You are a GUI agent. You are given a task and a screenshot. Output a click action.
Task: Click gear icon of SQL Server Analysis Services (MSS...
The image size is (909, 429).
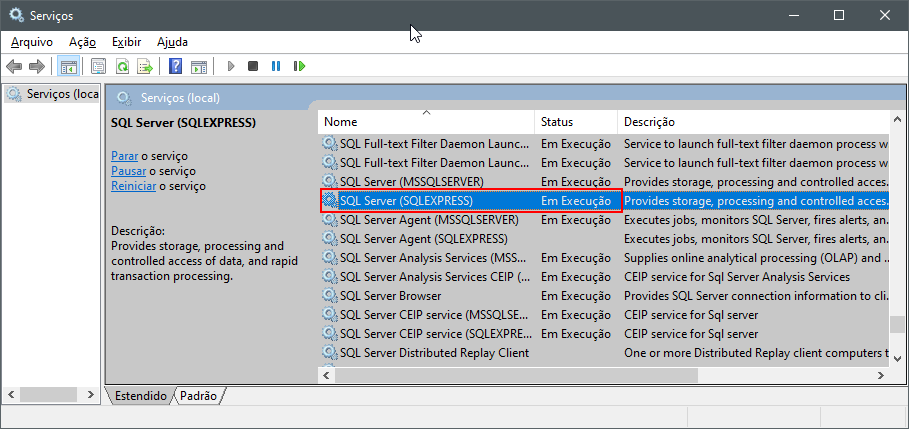coord(329,257)
